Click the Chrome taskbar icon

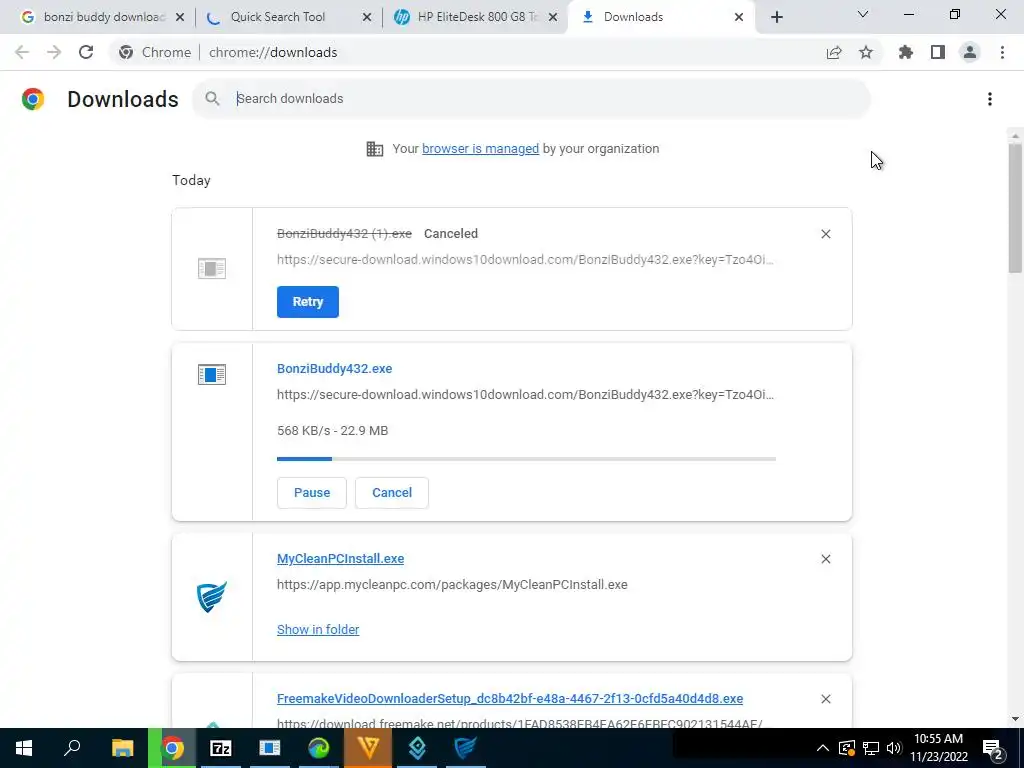coord(172,748)
